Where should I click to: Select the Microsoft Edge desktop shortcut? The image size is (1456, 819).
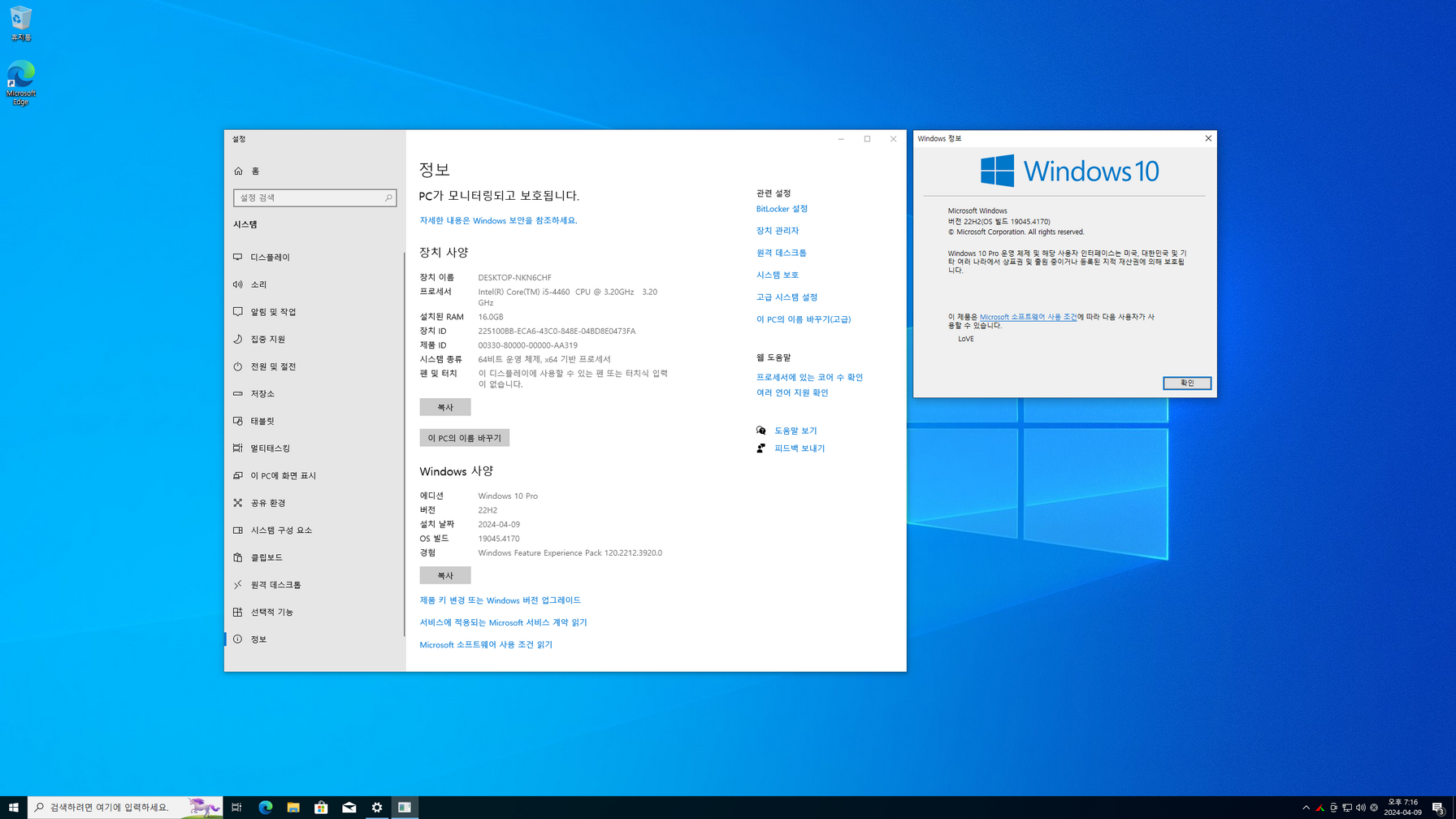pos(21,83)
